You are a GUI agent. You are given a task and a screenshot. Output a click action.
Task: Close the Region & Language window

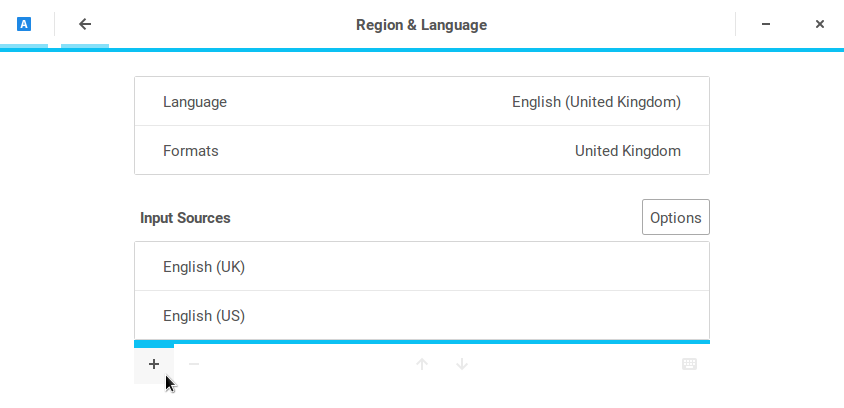820,24
